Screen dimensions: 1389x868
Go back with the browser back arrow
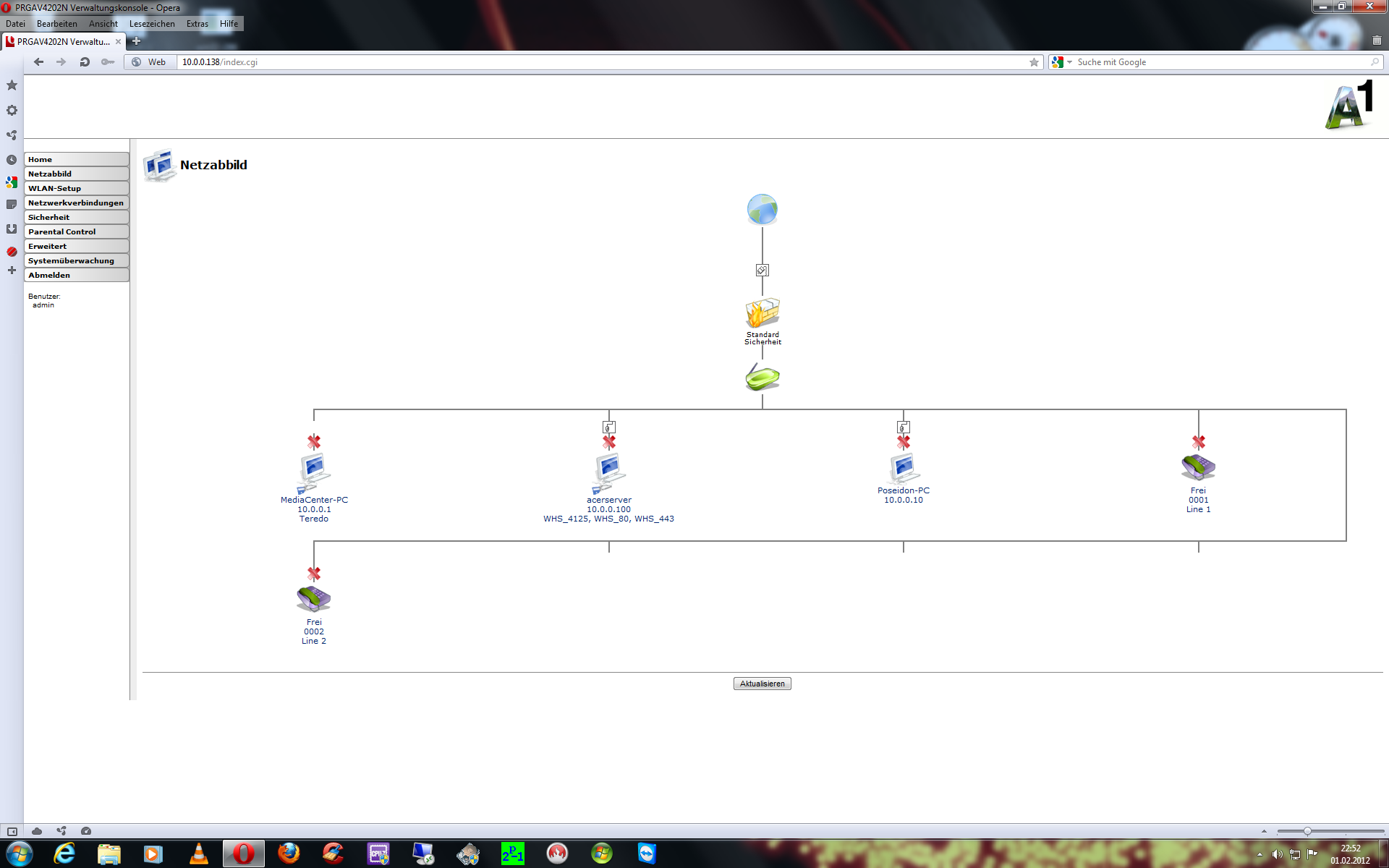click(x=39, y=62)
